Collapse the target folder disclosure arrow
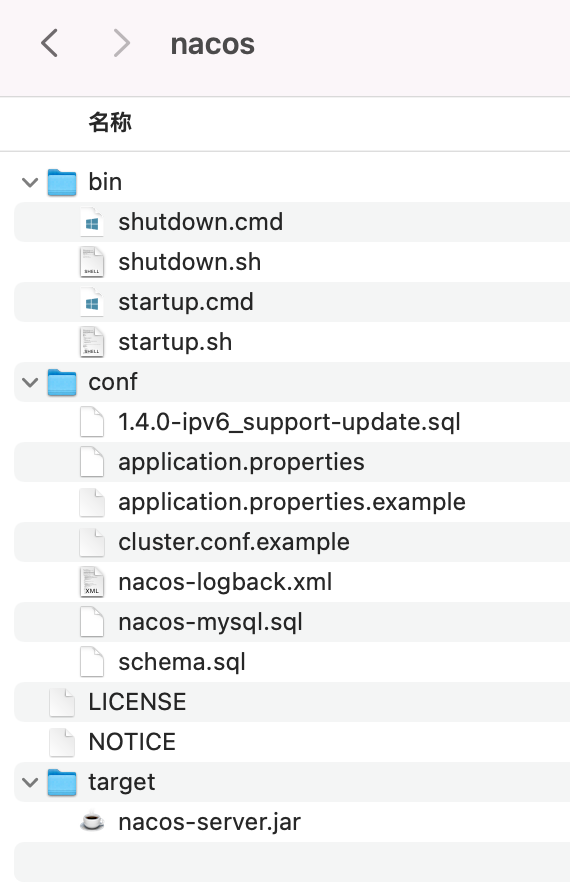Screen dimensions: 570x892 (30, 782)
